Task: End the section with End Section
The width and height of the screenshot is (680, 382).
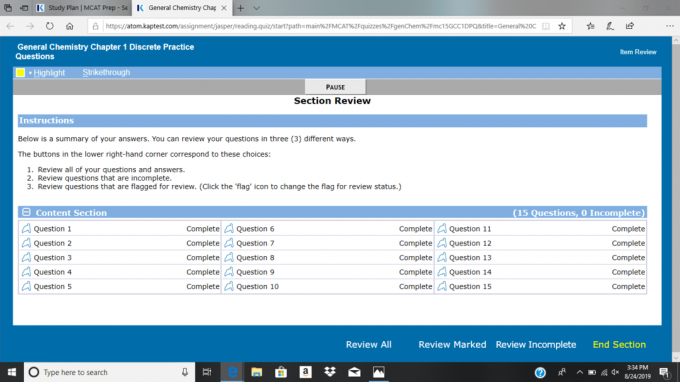Action: point(619,344)
